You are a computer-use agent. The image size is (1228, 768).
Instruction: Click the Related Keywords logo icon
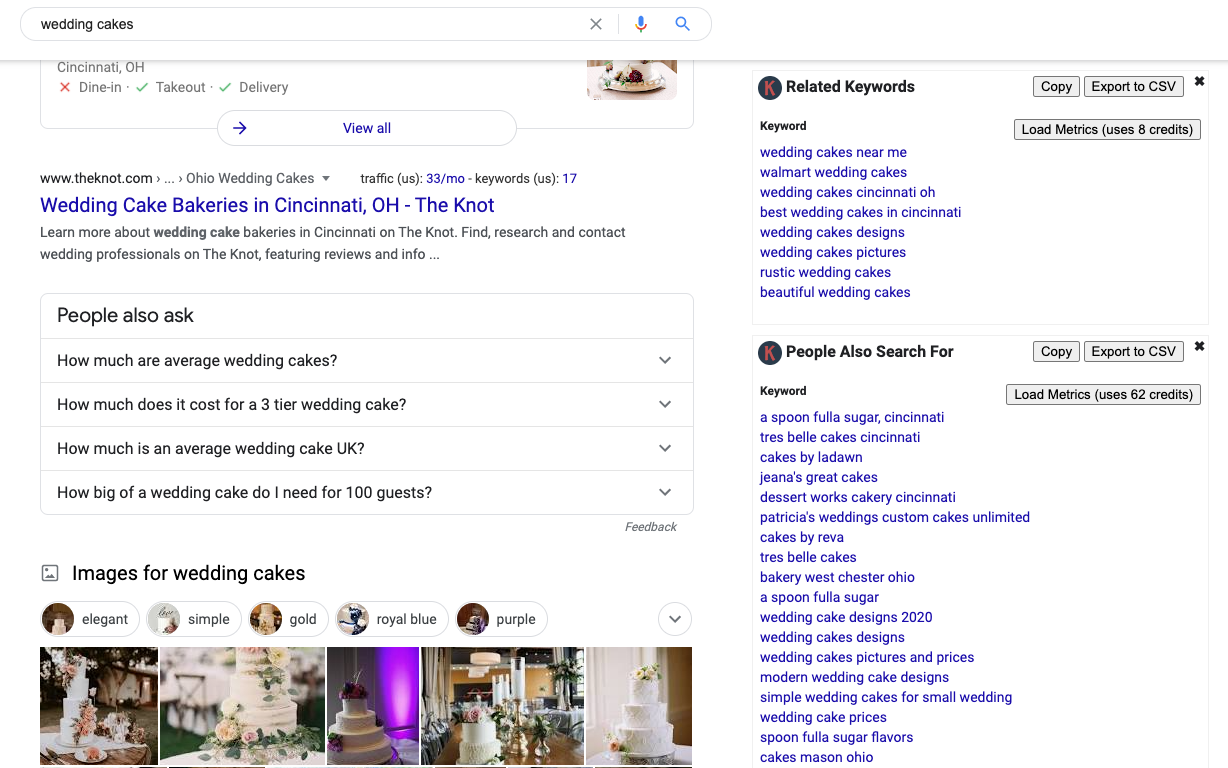769,88
